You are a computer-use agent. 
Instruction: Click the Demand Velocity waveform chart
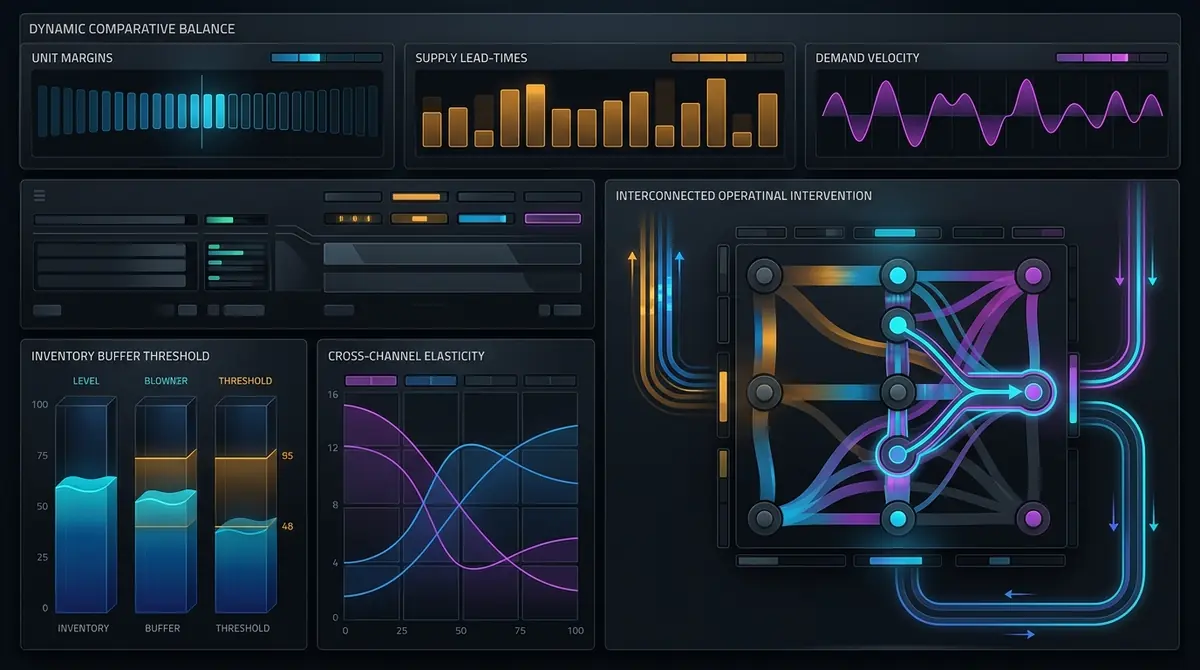tap(992, 112)
